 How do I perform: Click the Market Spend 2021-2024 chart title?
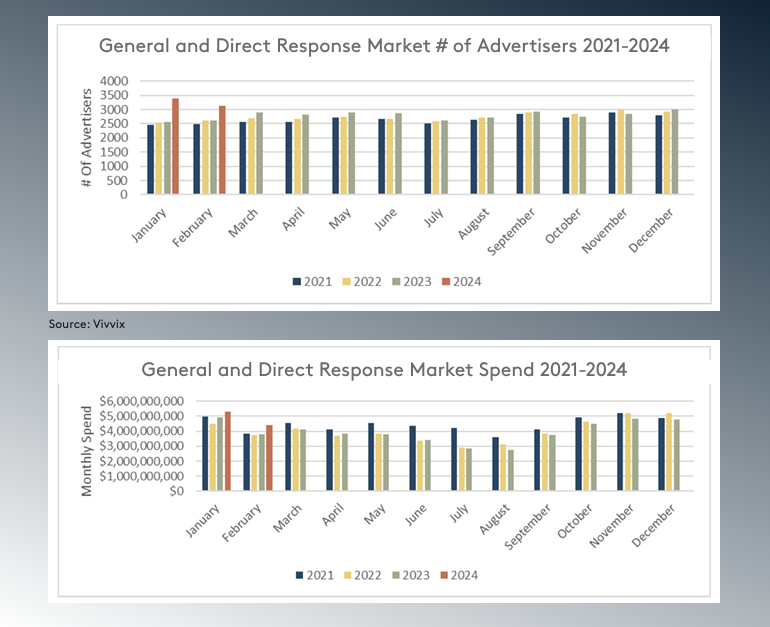(x=384, y=369)
